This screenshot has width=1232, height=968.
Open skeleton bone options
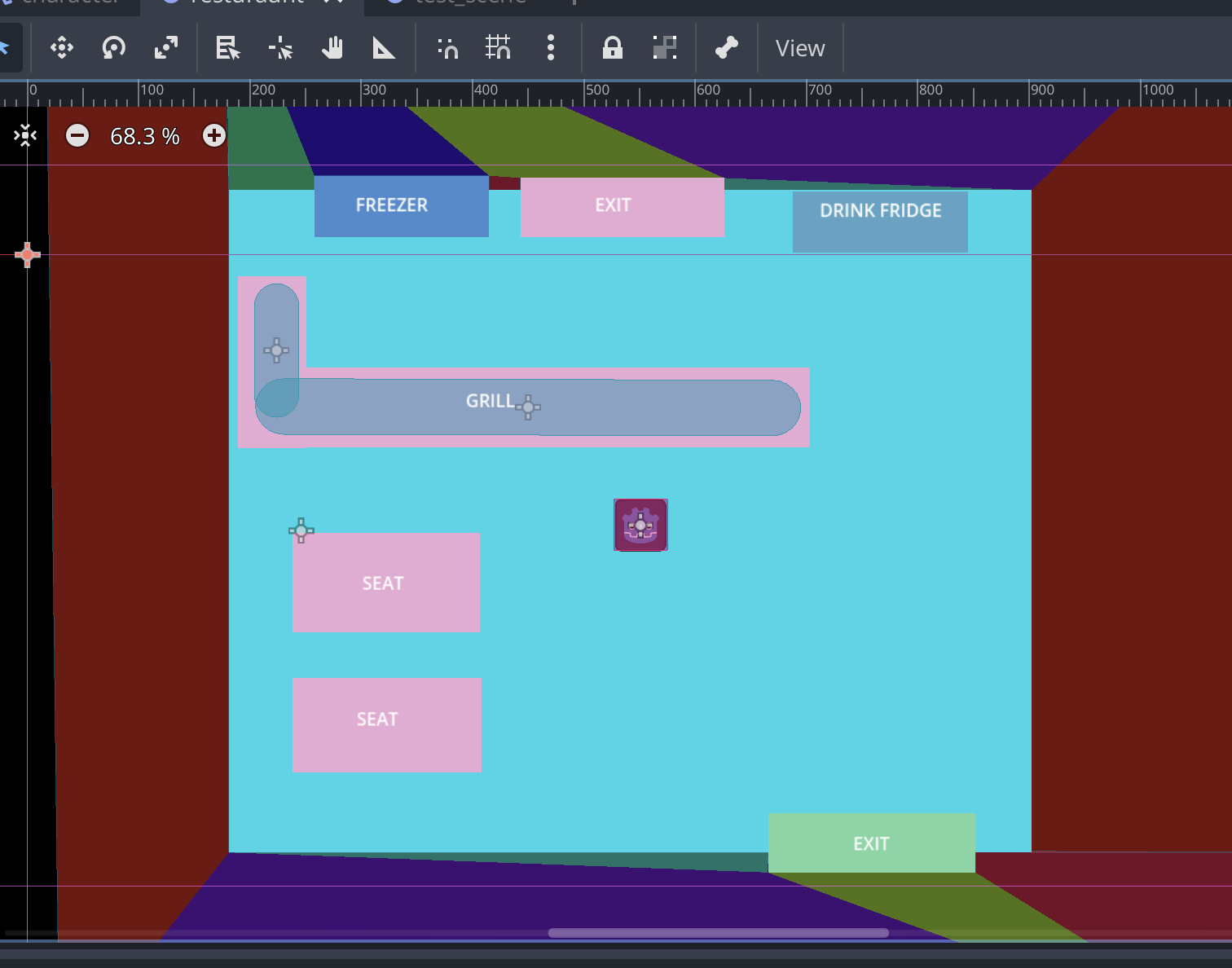point(727,48)
